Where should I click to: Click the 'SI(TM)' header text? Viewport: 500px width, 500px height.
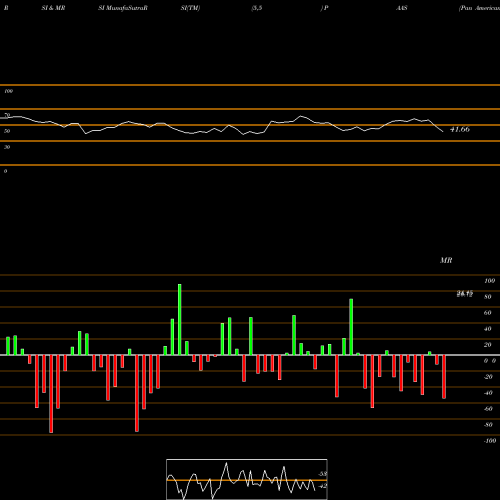point(190,8)
